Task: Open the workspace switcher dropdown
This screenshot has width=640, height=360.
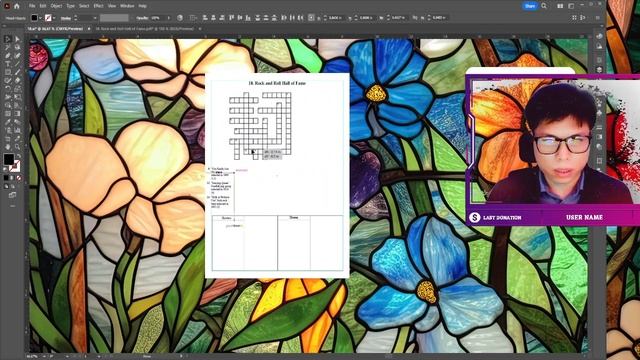Action: pos(571,6)
